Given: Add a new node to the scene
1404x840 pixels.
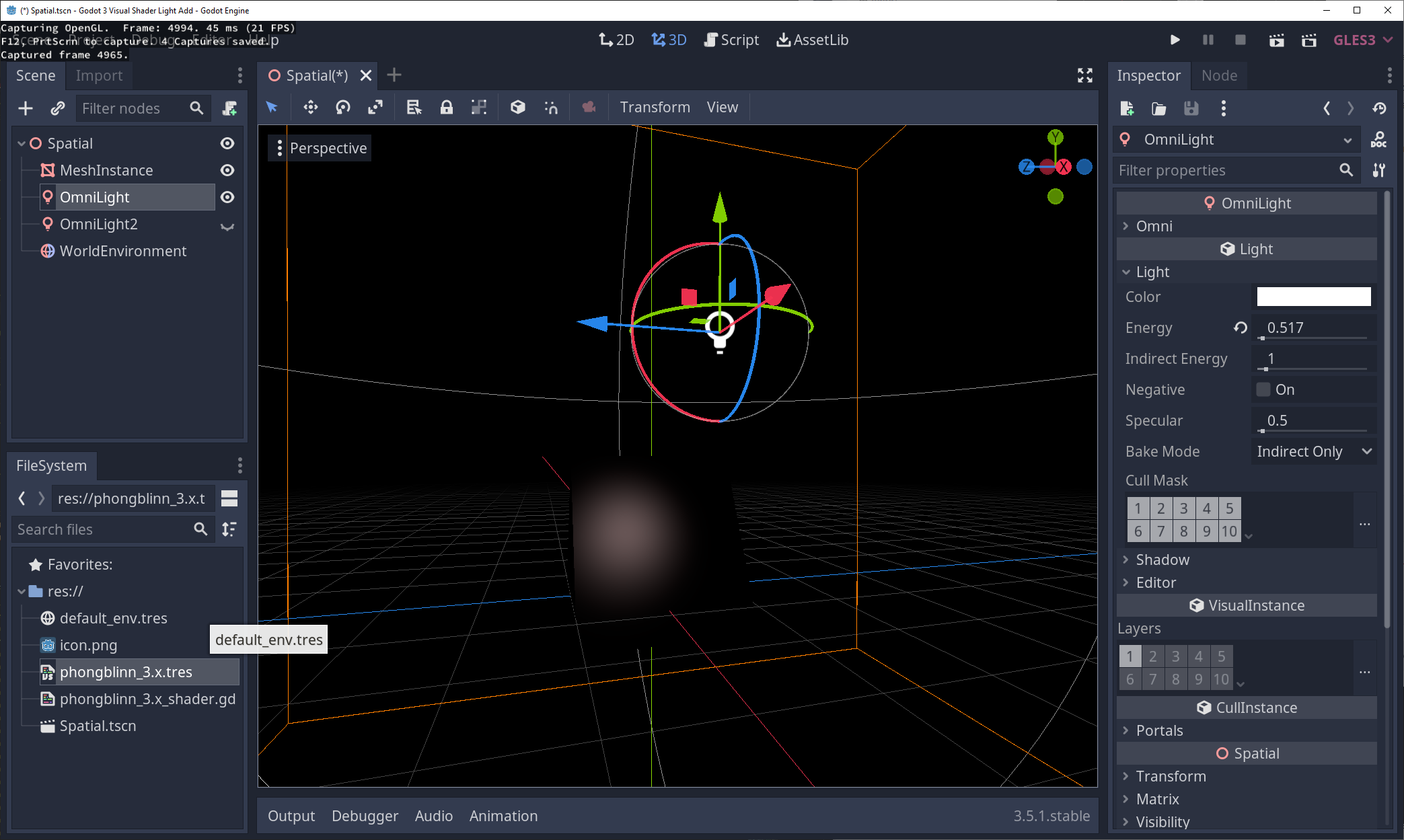Looking at the screenshot, I should tap(25, 108).
